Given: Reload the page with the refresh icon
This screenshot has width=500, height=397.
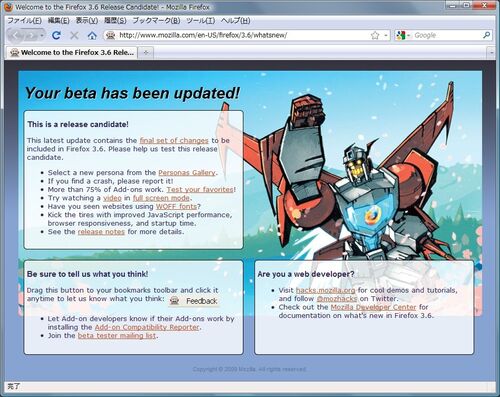Looking at the screenshot, I should (56, 35).
